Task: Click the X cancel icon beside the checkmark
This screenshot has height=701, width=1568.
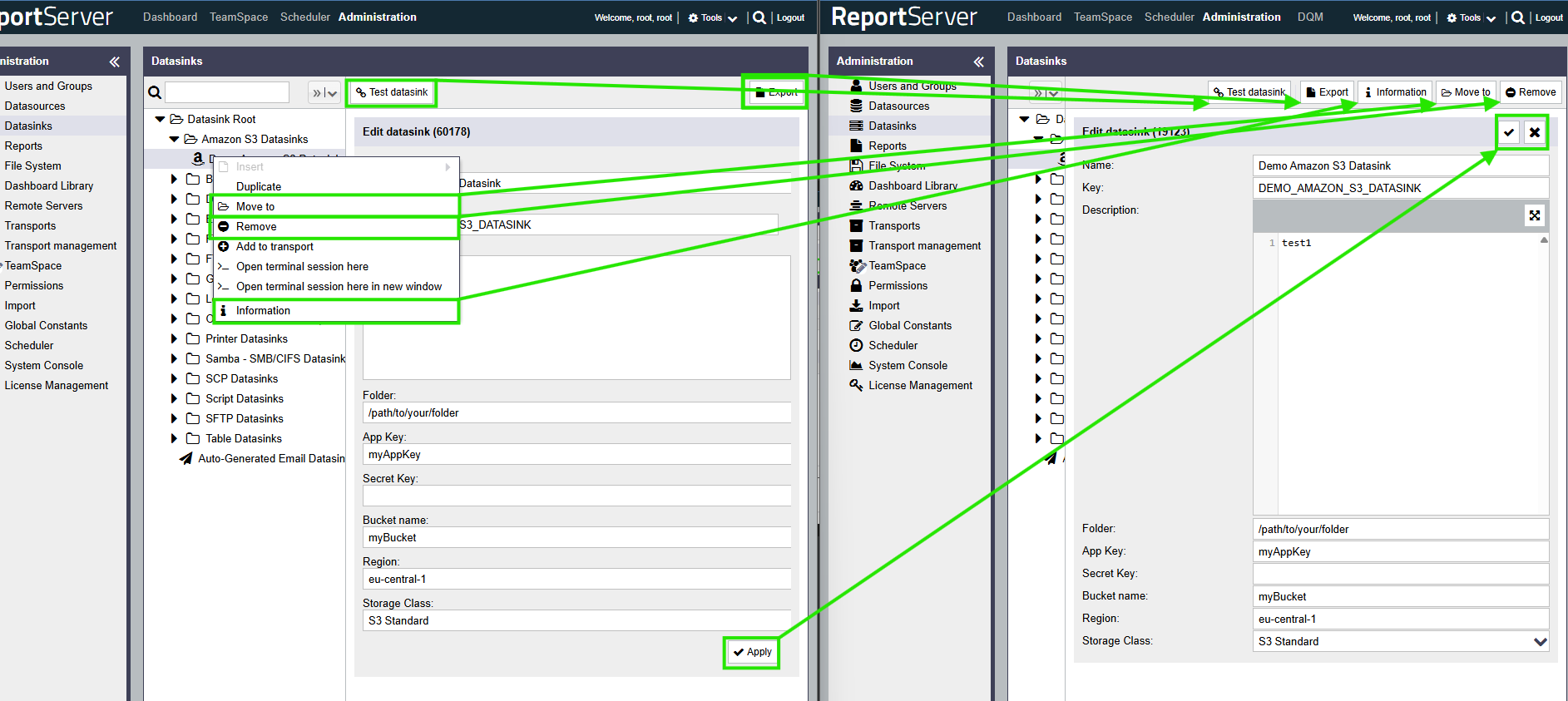Action: 1535,132
